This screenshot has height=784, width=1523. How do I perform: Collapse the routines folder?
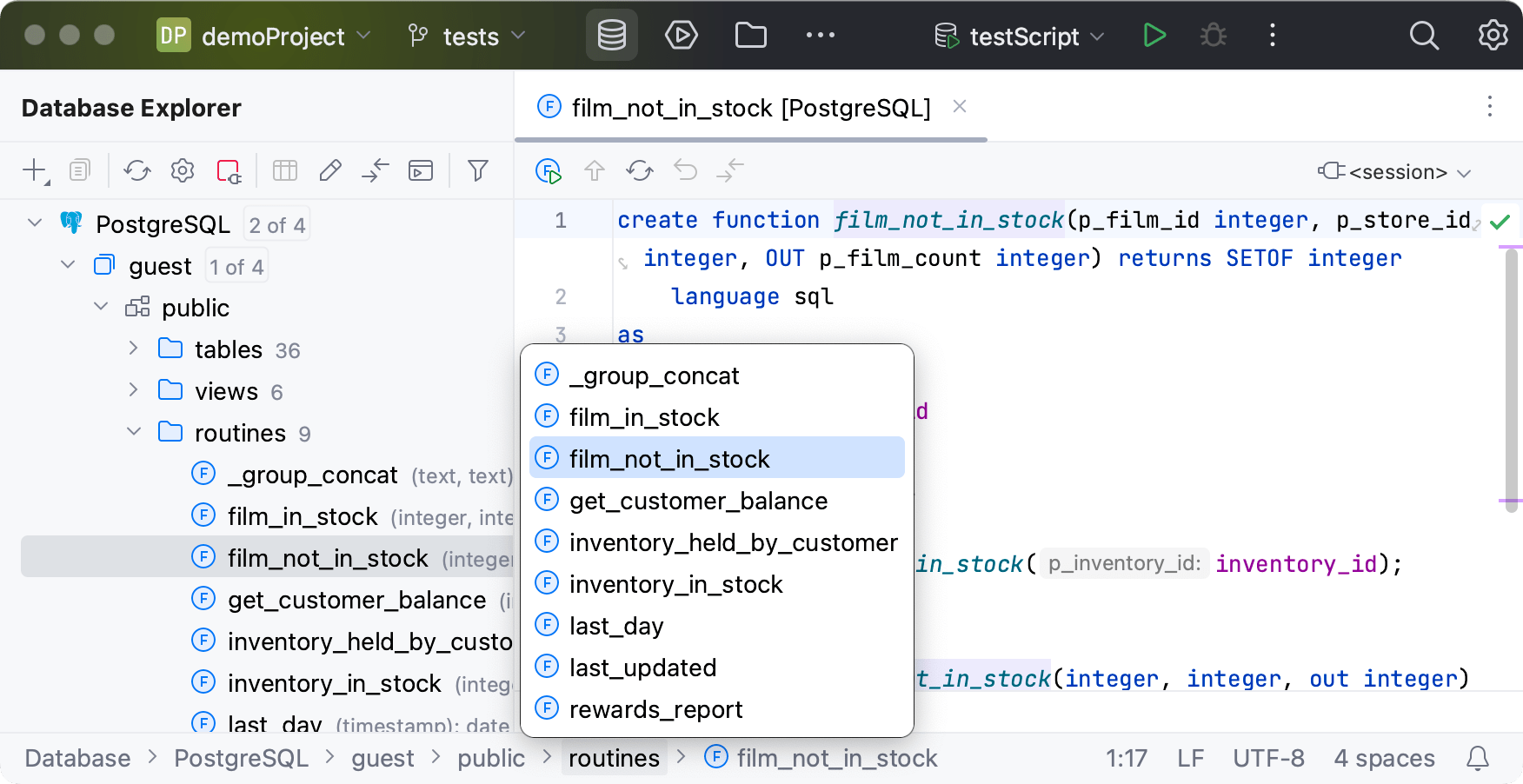tap(134, 432)
